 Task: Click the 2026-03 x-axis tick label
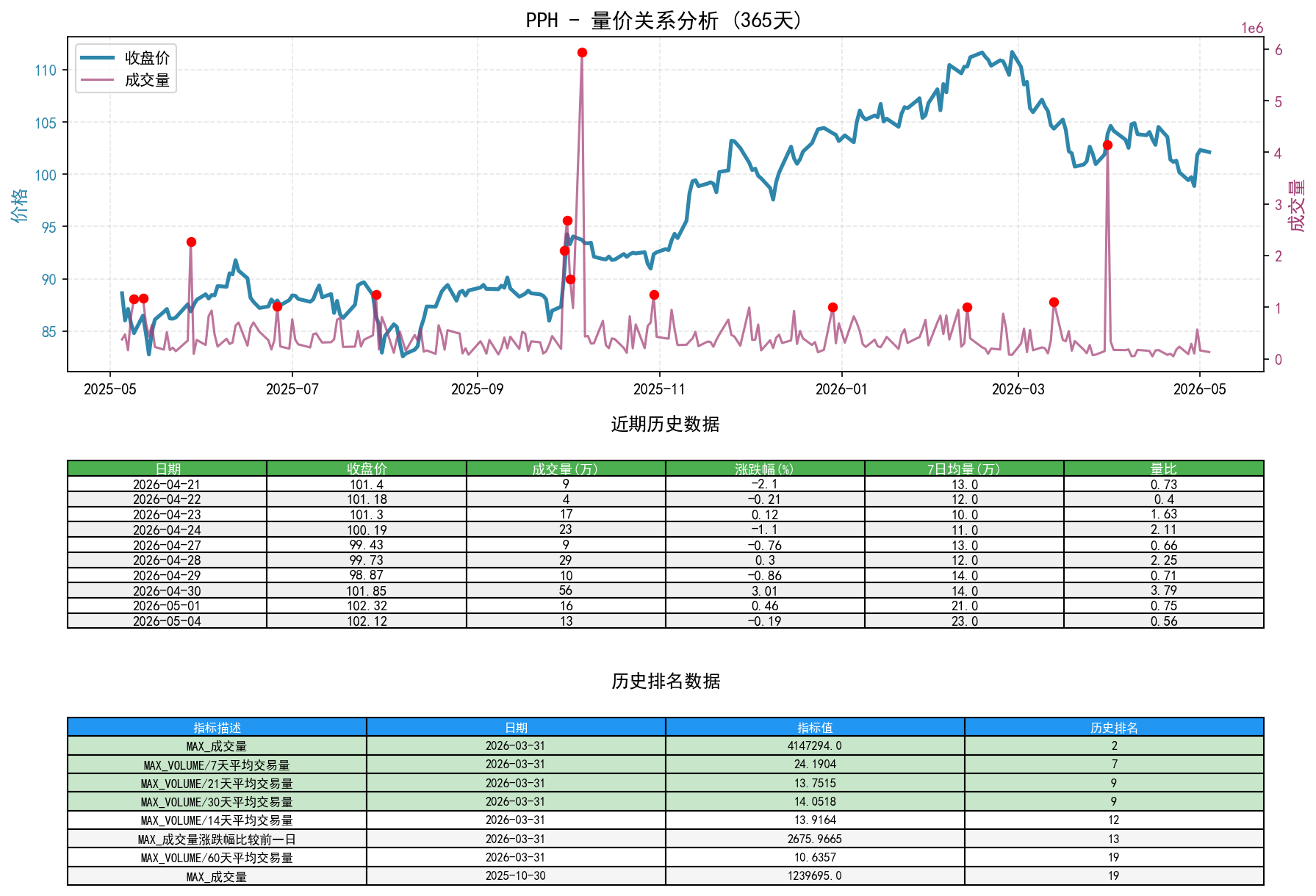(x=1018, y=389)
